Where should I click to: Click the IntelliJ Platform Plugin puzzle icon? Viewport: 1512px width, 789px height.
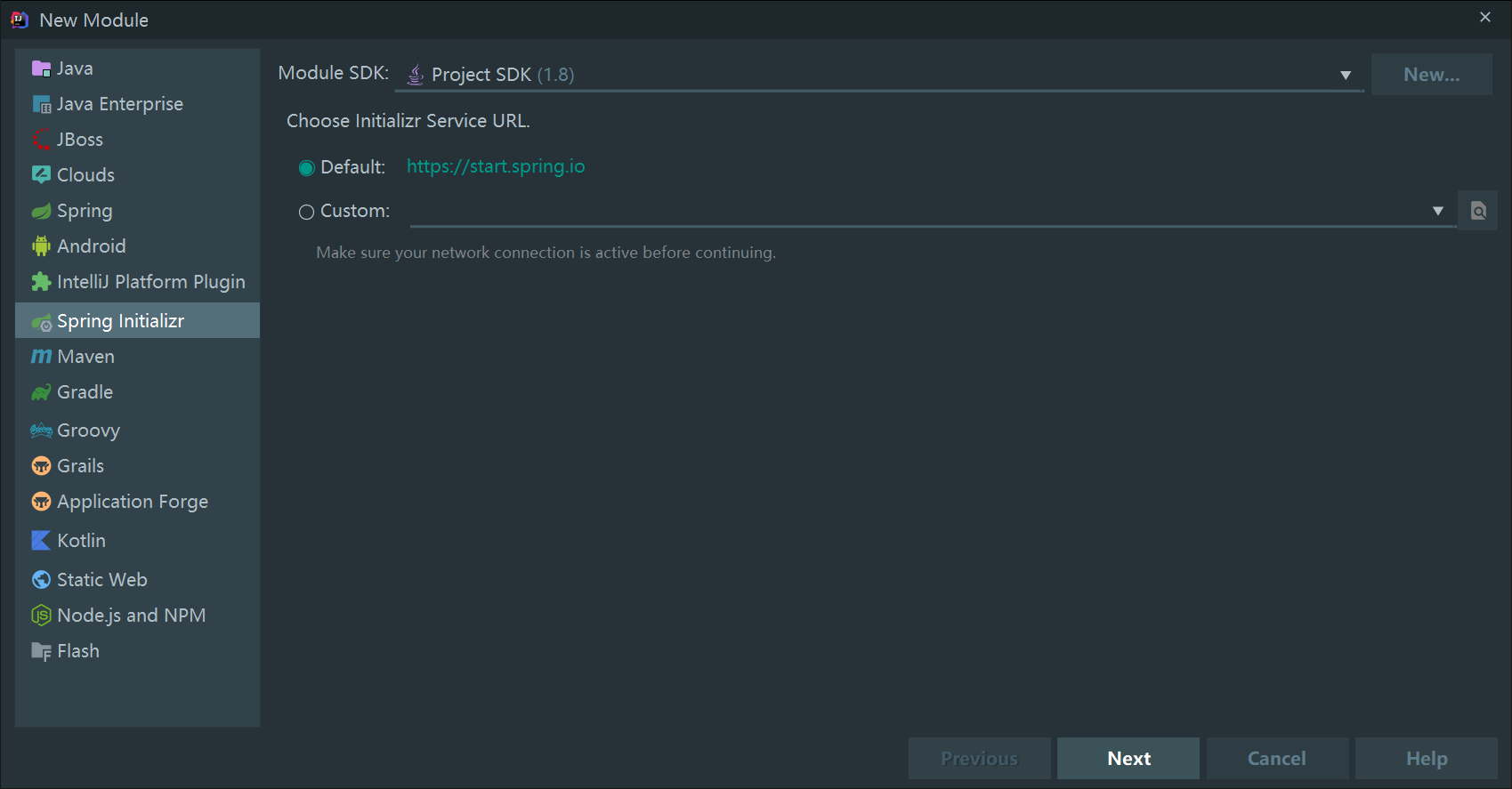41,282
